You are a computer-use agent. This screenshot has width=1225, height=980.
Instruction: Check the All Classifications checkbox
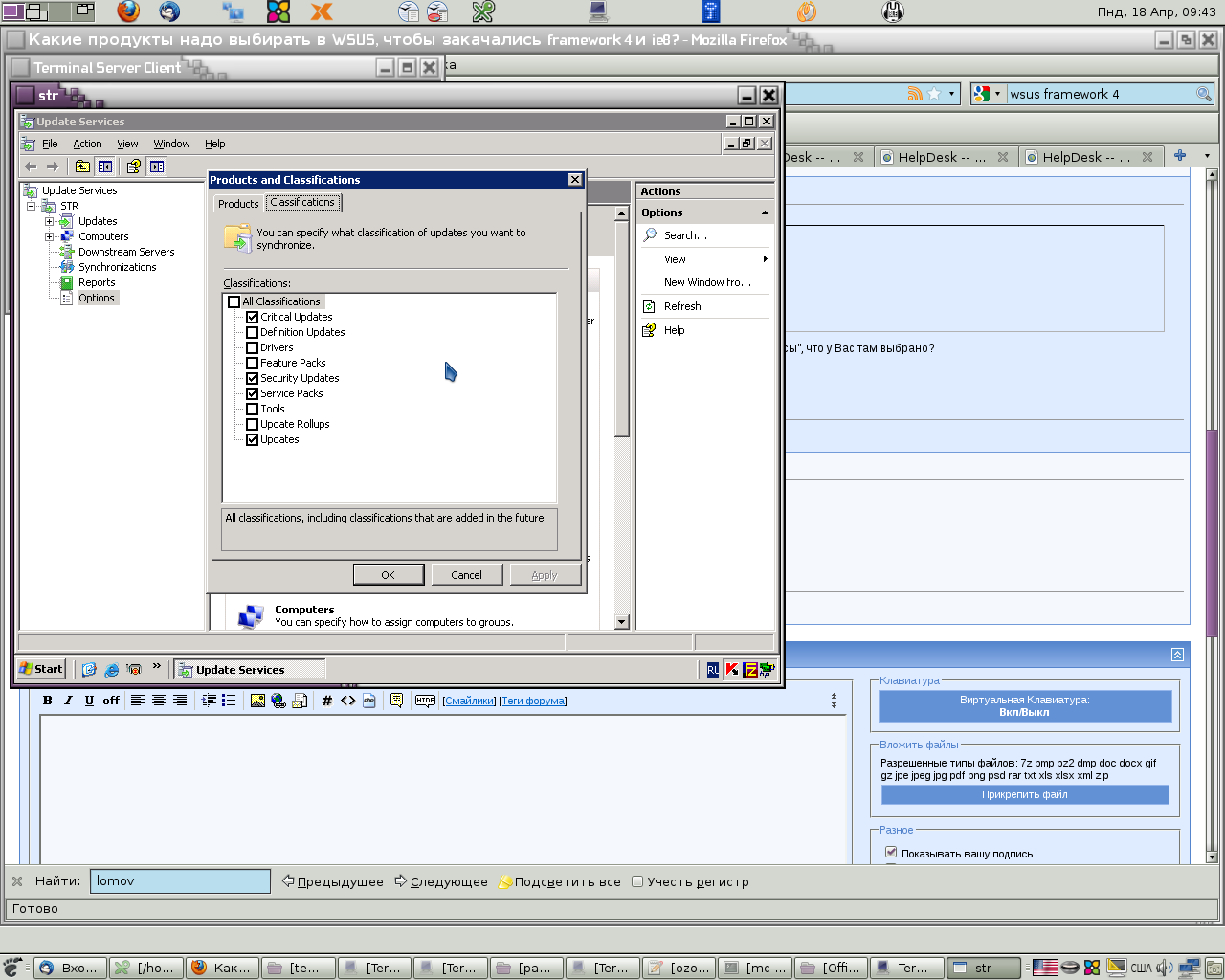(x=234, y=301)
